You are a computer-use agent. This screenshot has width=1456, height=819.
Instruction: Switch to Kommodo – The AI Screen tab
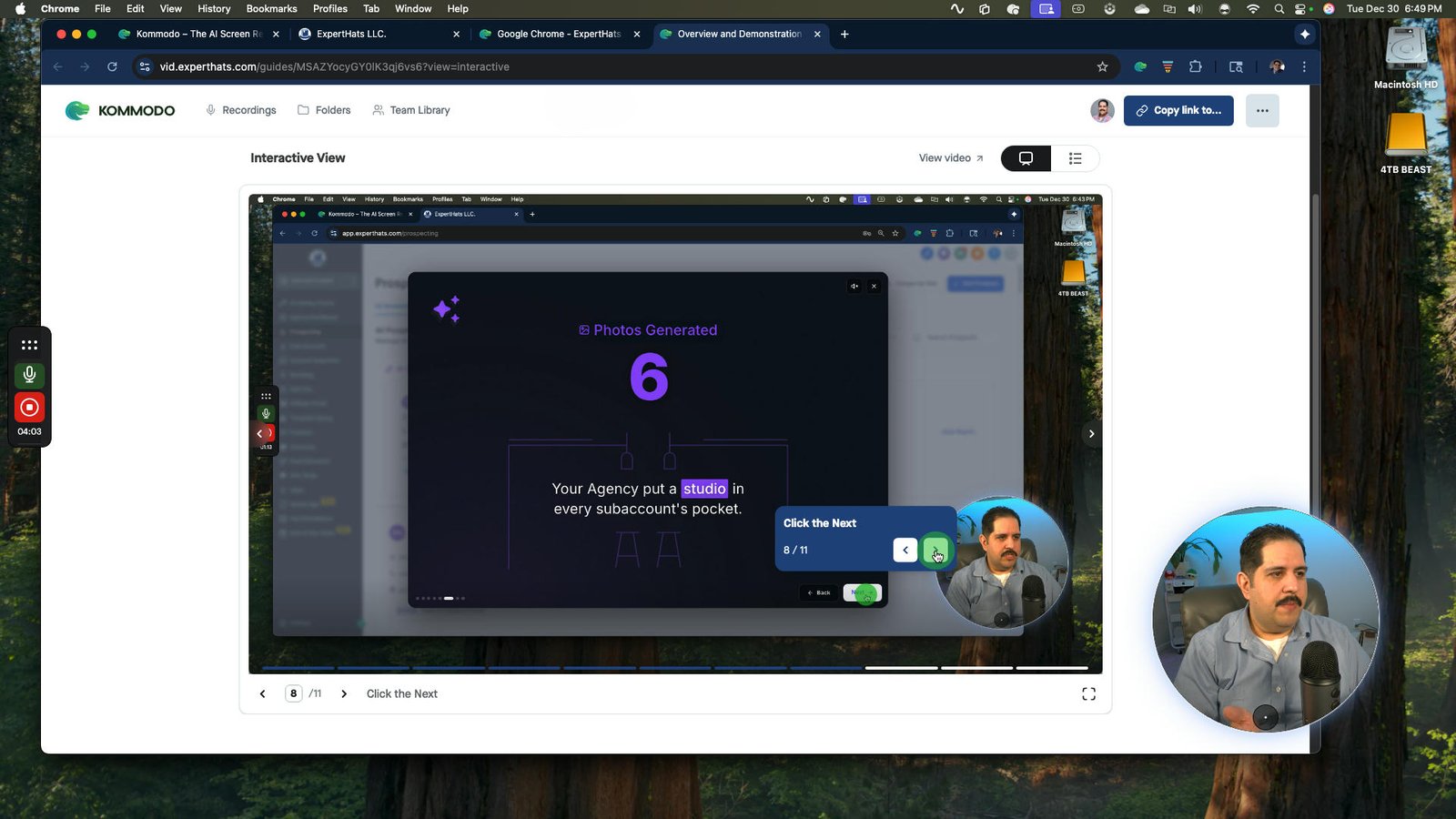tap(199, 34)
